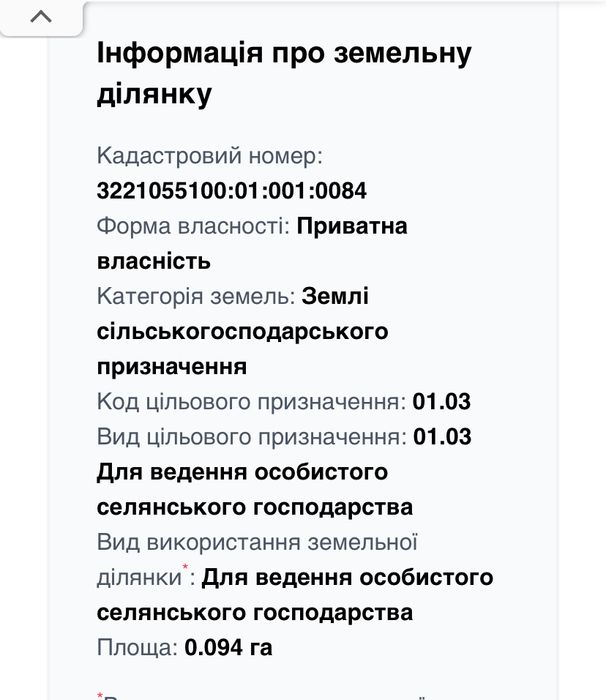The image size is (606, 700).
Task: Click the "Кадастровий номер:" label
Action: [x=210, y=156]
